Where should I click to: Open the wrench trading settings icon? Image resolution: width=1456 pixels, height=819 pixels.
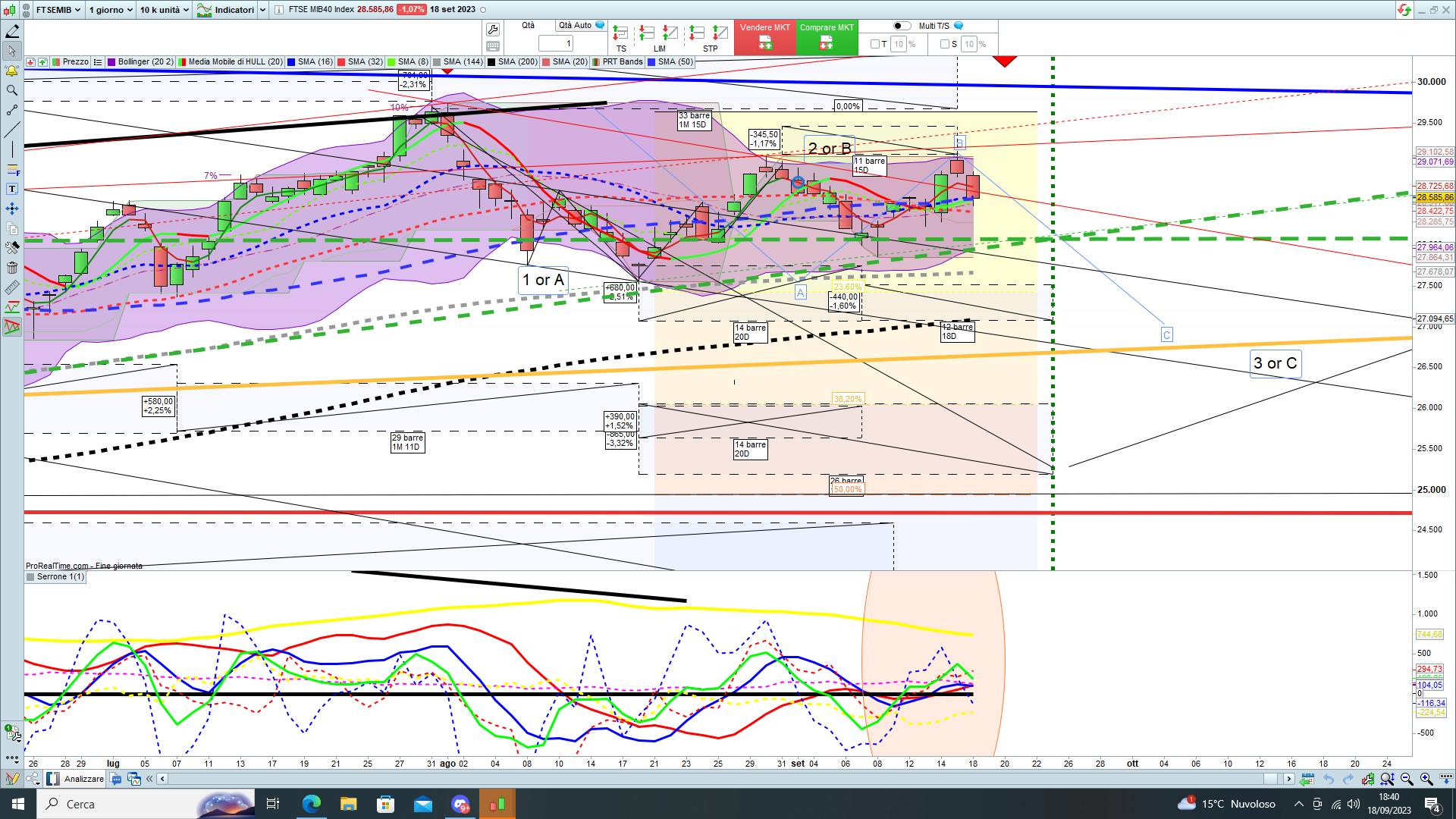click(x=493, y=30)
